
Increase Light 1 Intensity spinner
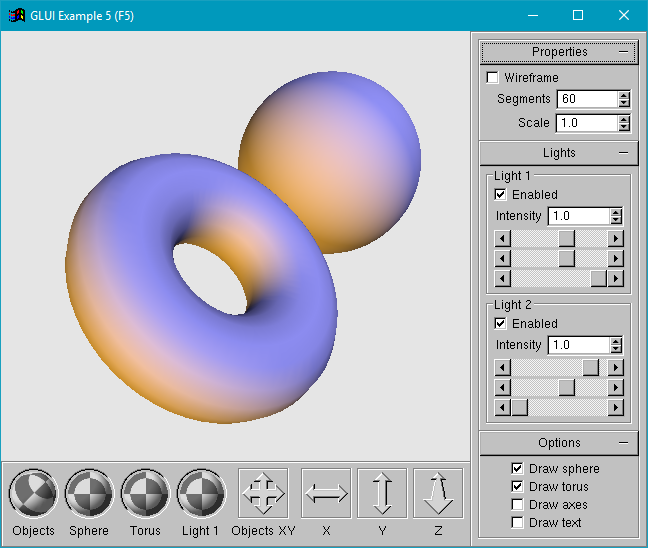[616, 212]
